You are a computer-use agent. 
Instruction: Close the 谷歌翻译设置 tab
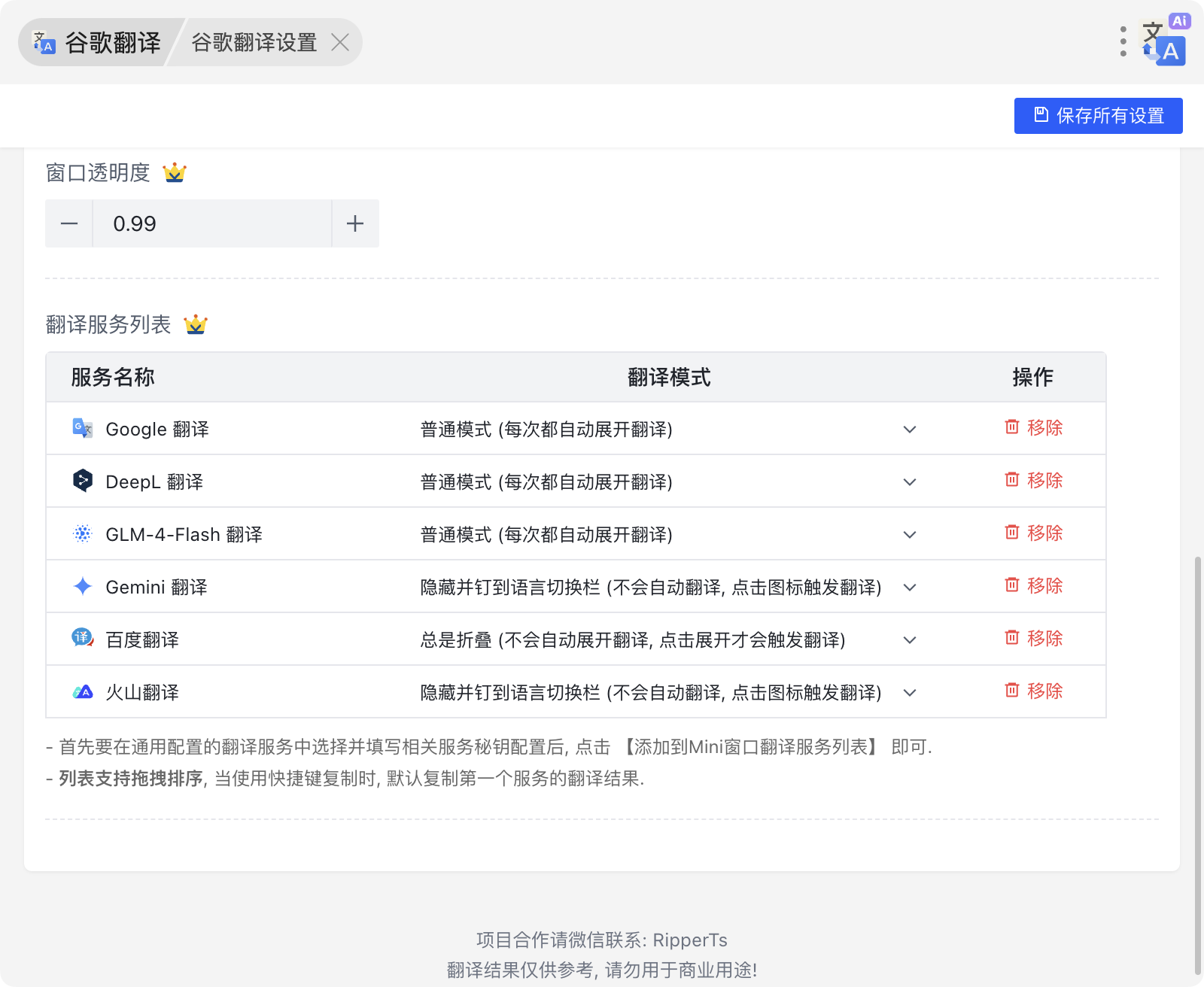pyautogui.click(x=340, y=42)
